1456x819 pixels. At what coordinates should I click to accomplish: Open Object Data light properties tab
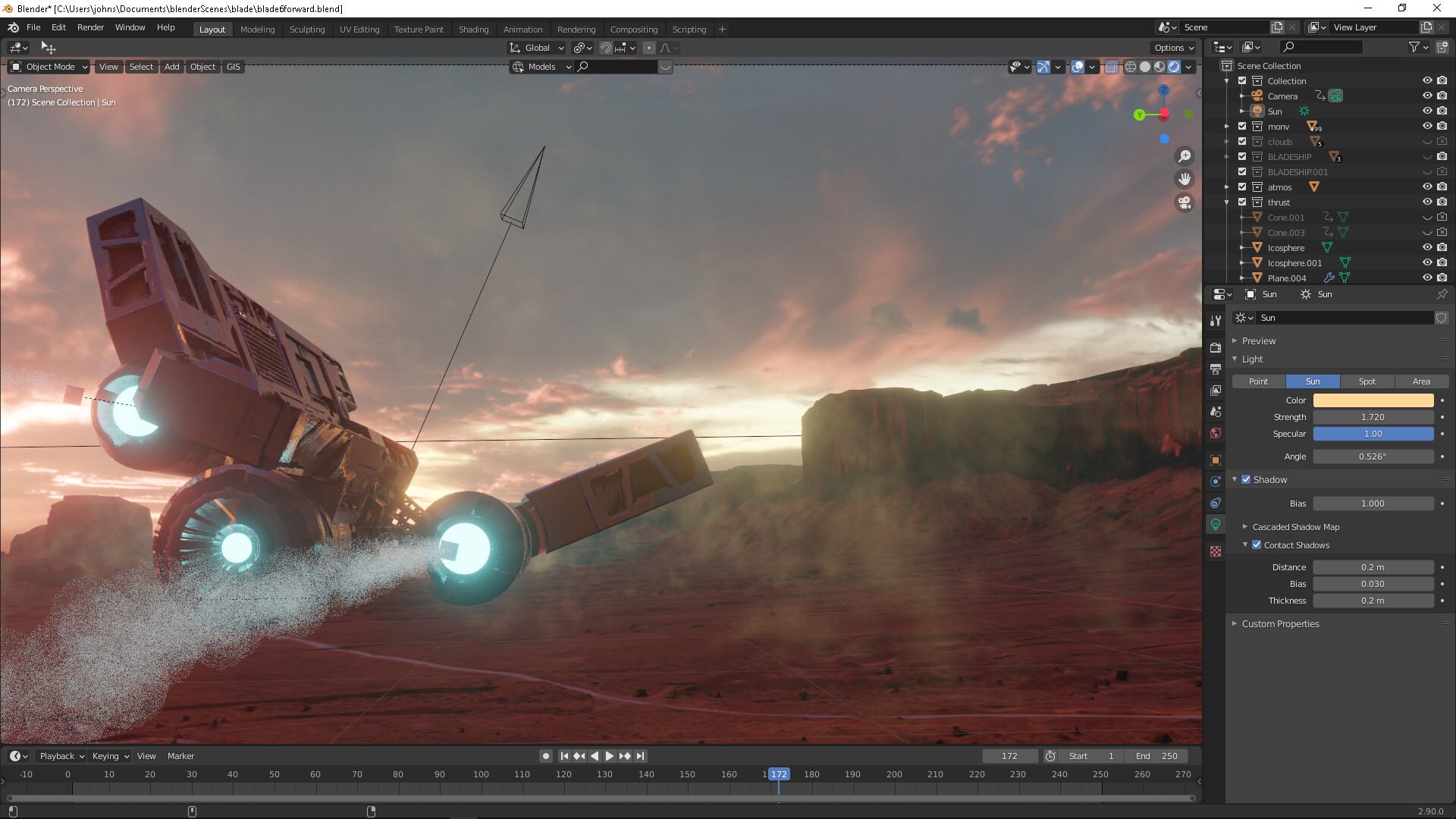tap(1216, 524)
